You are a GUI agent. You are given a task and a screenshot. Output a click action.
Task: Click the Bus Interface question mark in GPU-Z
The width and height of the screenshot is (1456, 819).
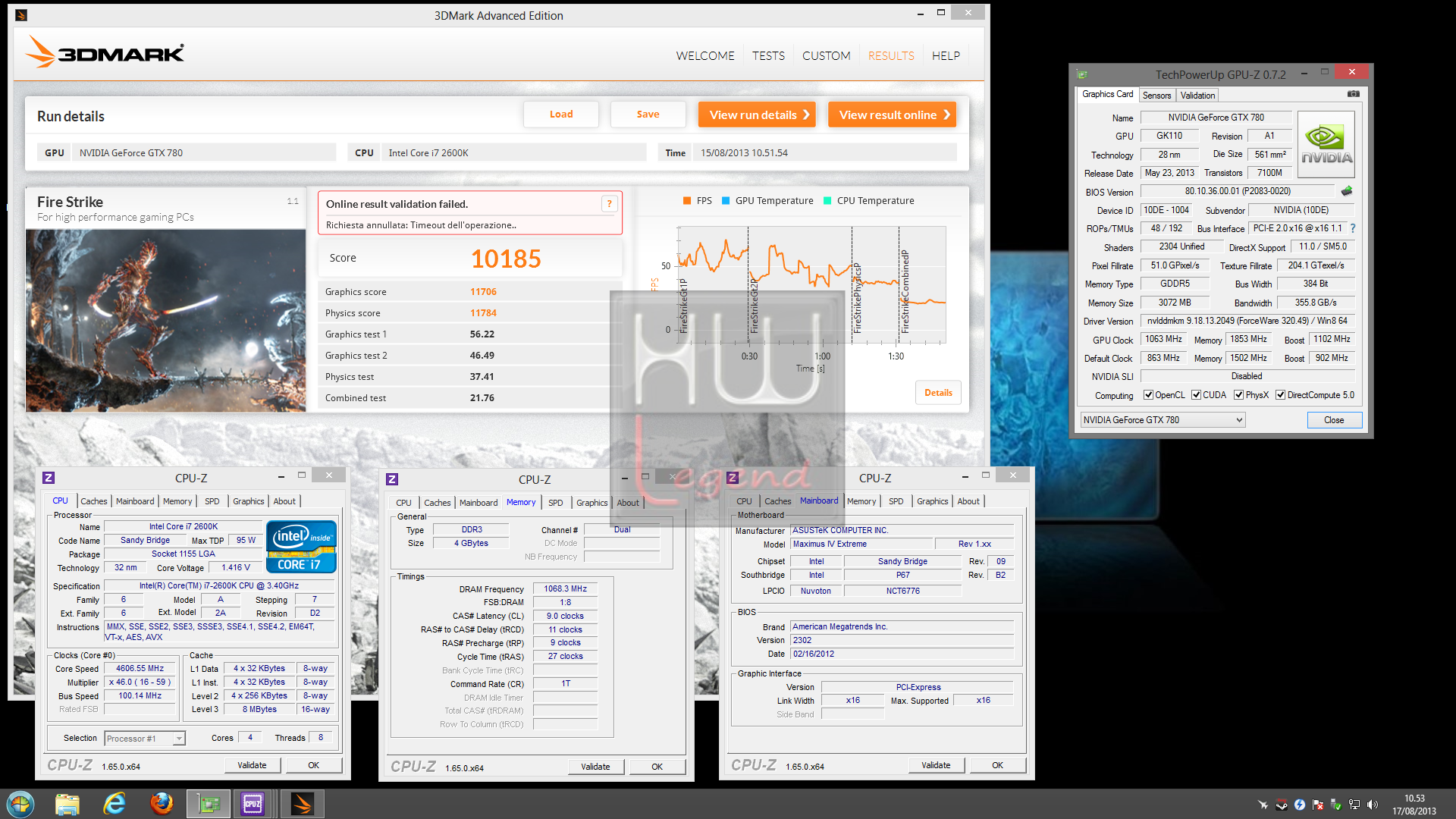[1353, 228]
